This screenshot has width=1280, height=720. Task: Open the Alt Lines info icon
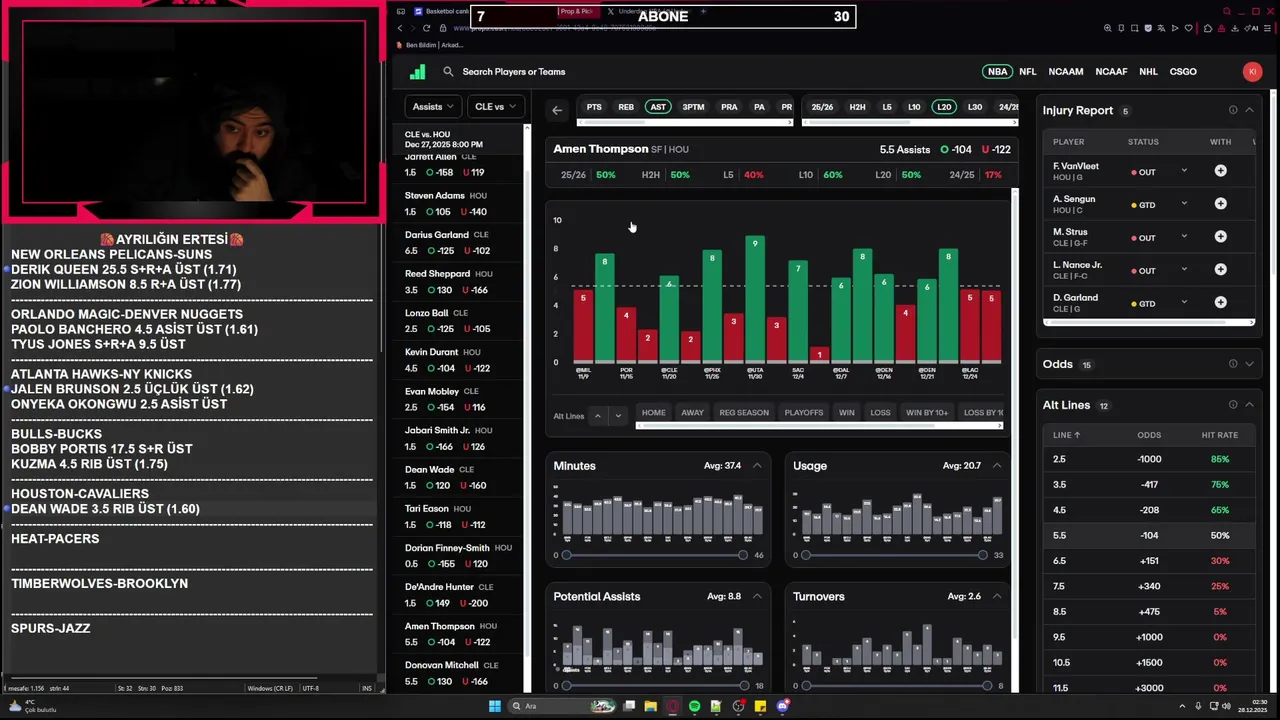(x=1233, y=405)
